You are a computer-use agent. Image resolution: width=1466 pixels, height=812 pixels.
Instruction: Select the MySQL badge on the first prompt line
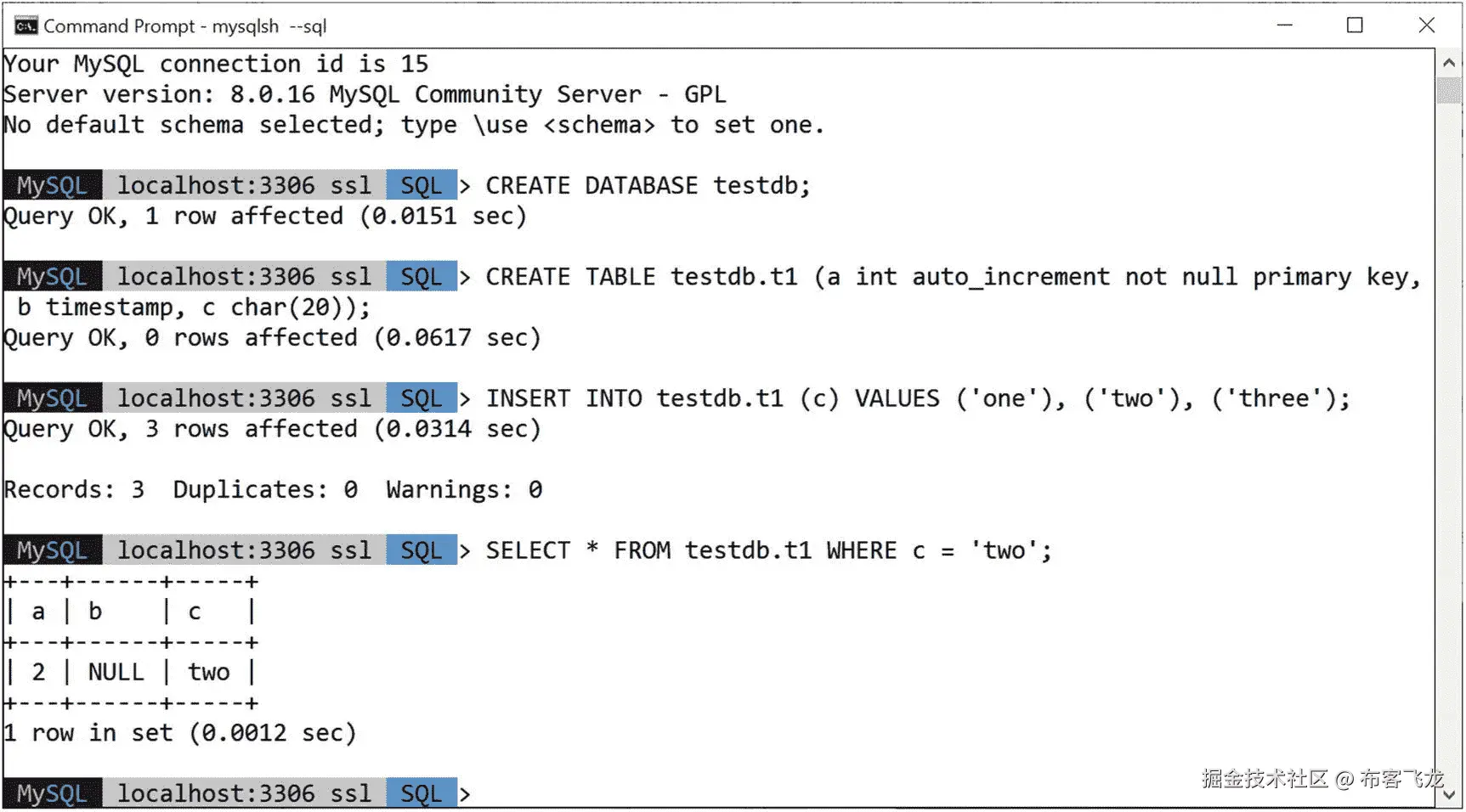[49, 185]
